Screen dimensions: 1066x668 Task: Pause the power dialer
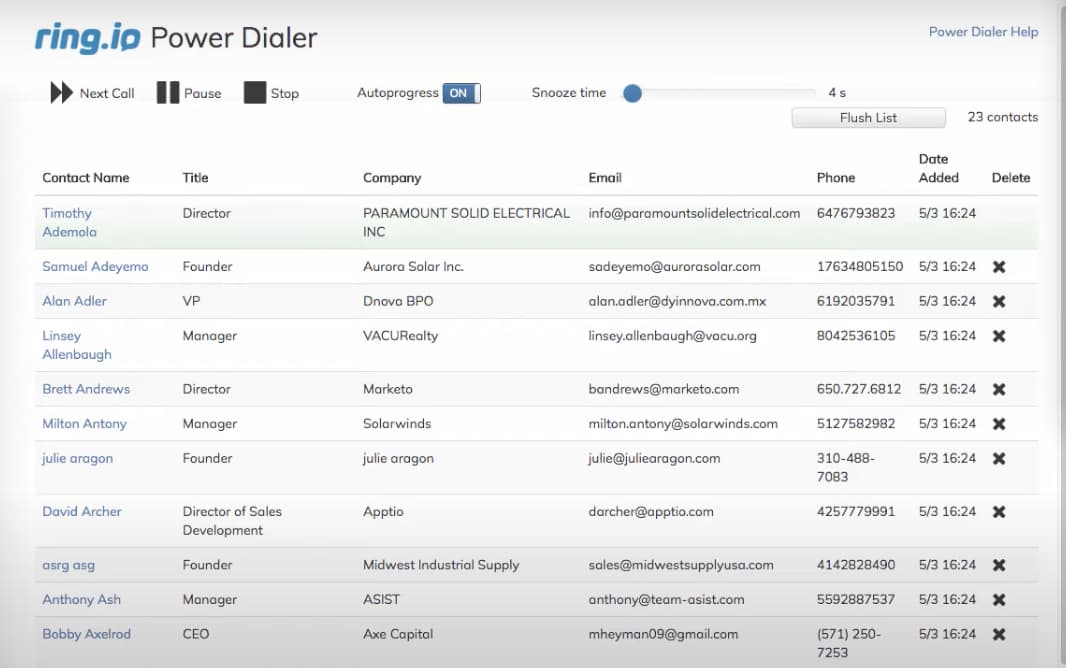point(167,93)
